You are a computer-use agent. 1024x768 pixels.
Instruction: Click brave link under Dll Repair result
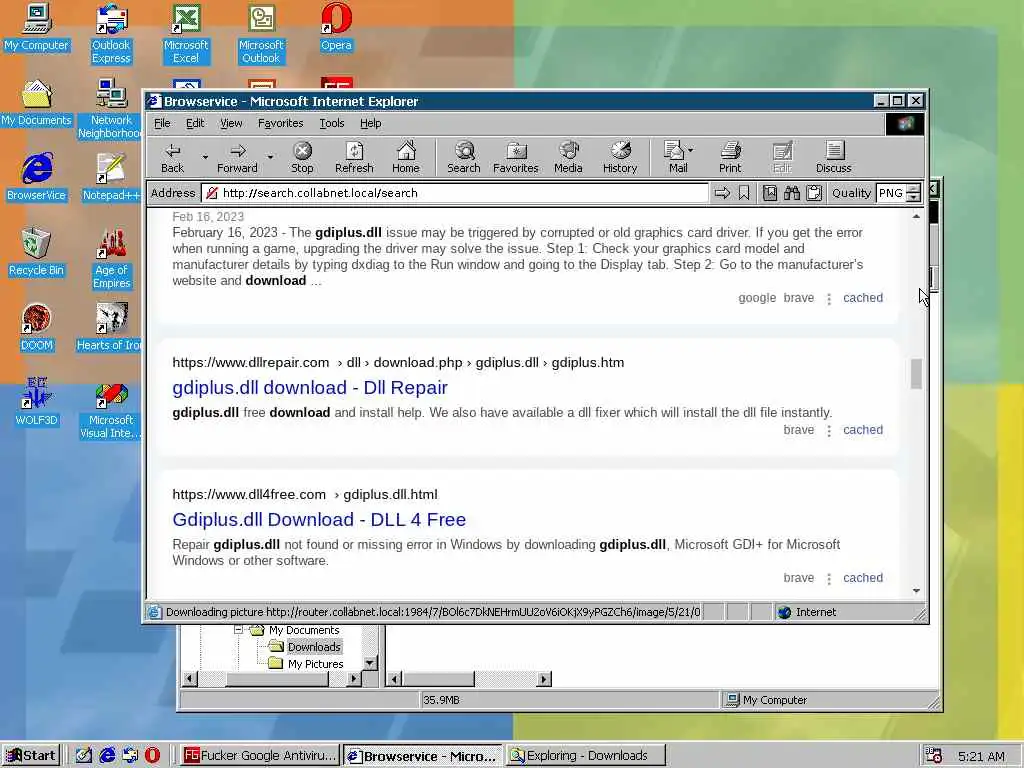[x=799, y=430]
